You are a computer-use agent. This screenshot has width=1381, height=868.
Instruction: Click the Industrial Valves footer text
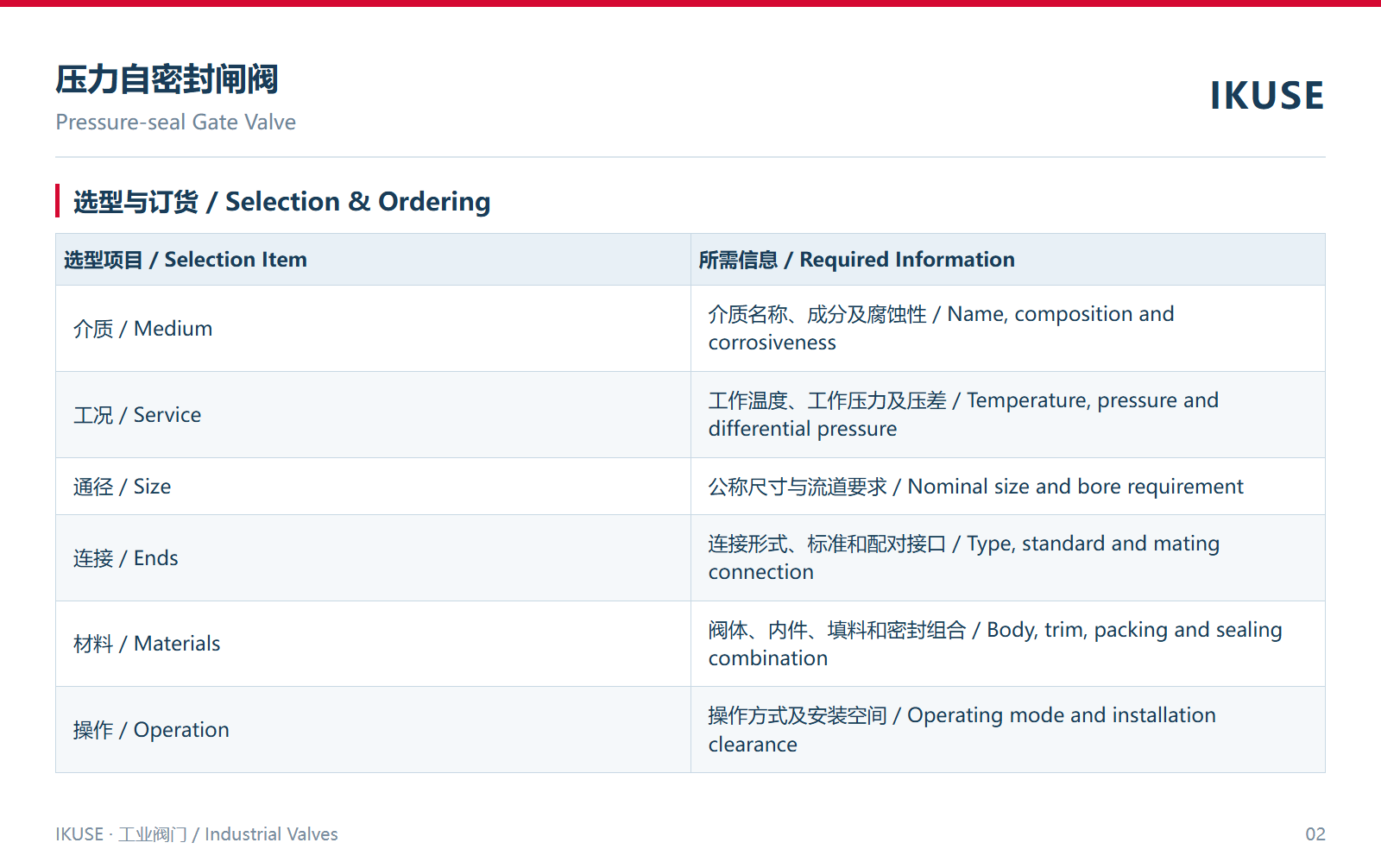pyautogui.click(x=271, y=834)
